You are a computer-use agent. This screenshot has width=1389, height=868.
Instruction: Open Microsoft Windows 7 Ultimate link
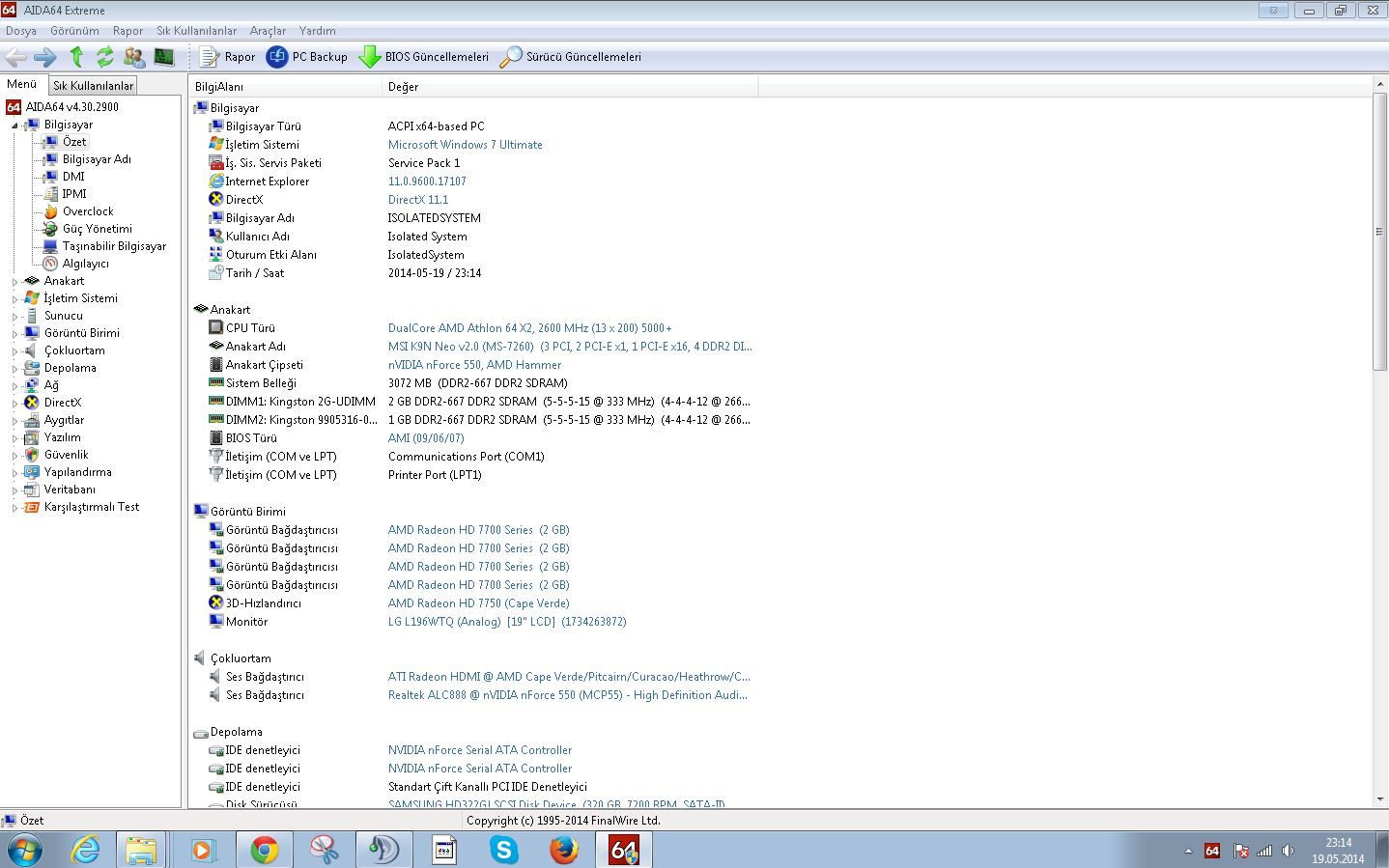[x=465, y=145]
